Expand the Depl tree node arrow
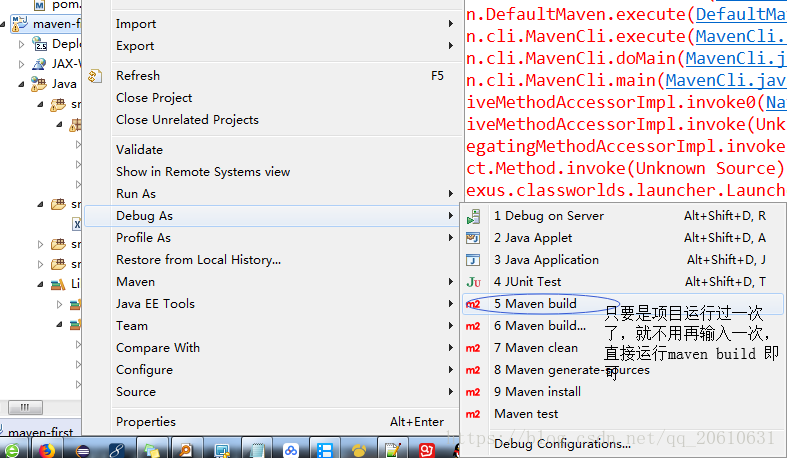The image size is (787, 458). [x=21, y=44]
